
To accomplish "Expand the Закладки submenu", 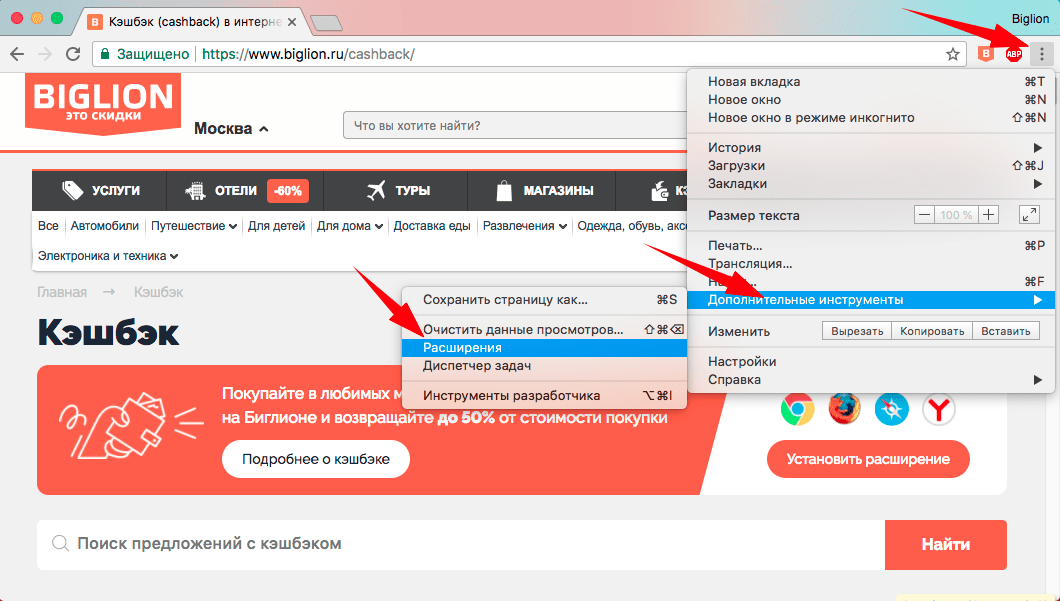I will [x=871, y=183].
